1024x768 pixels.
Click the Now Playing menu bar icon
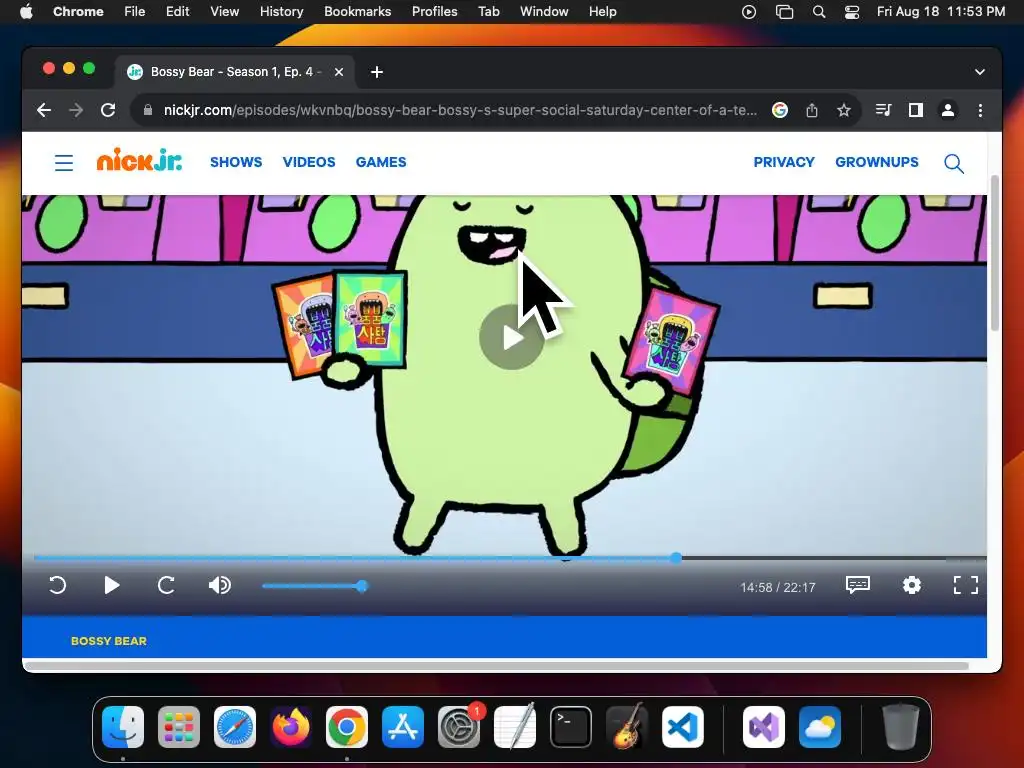[x=749, y=12]
